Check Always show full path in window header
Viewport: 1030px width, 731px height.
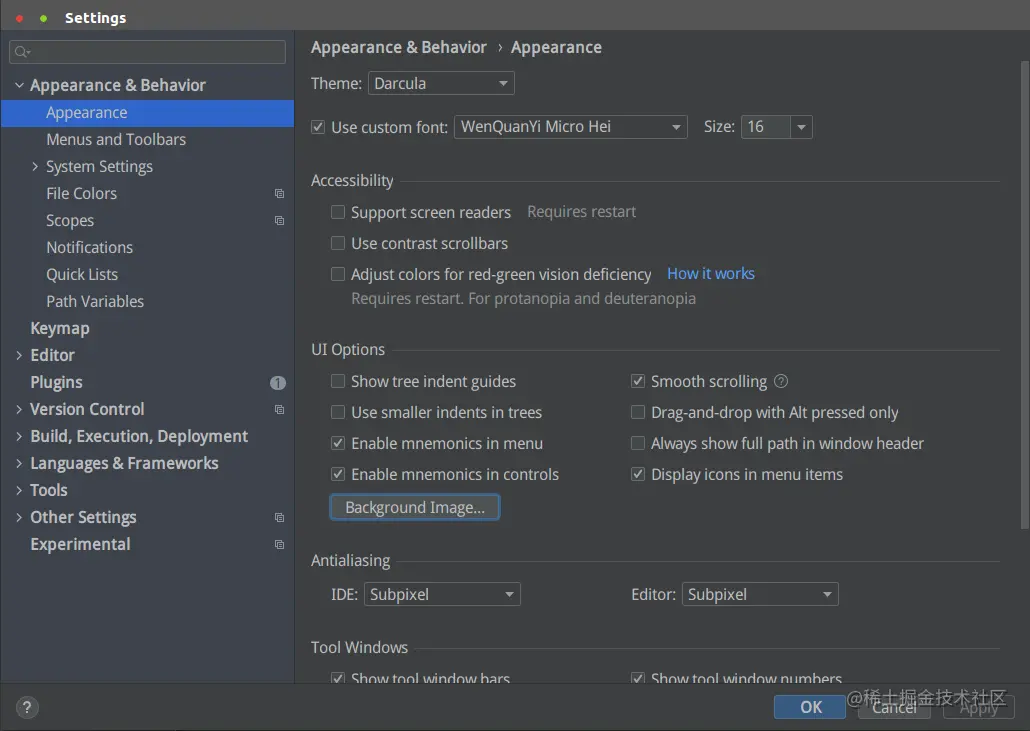coord(637,443)
